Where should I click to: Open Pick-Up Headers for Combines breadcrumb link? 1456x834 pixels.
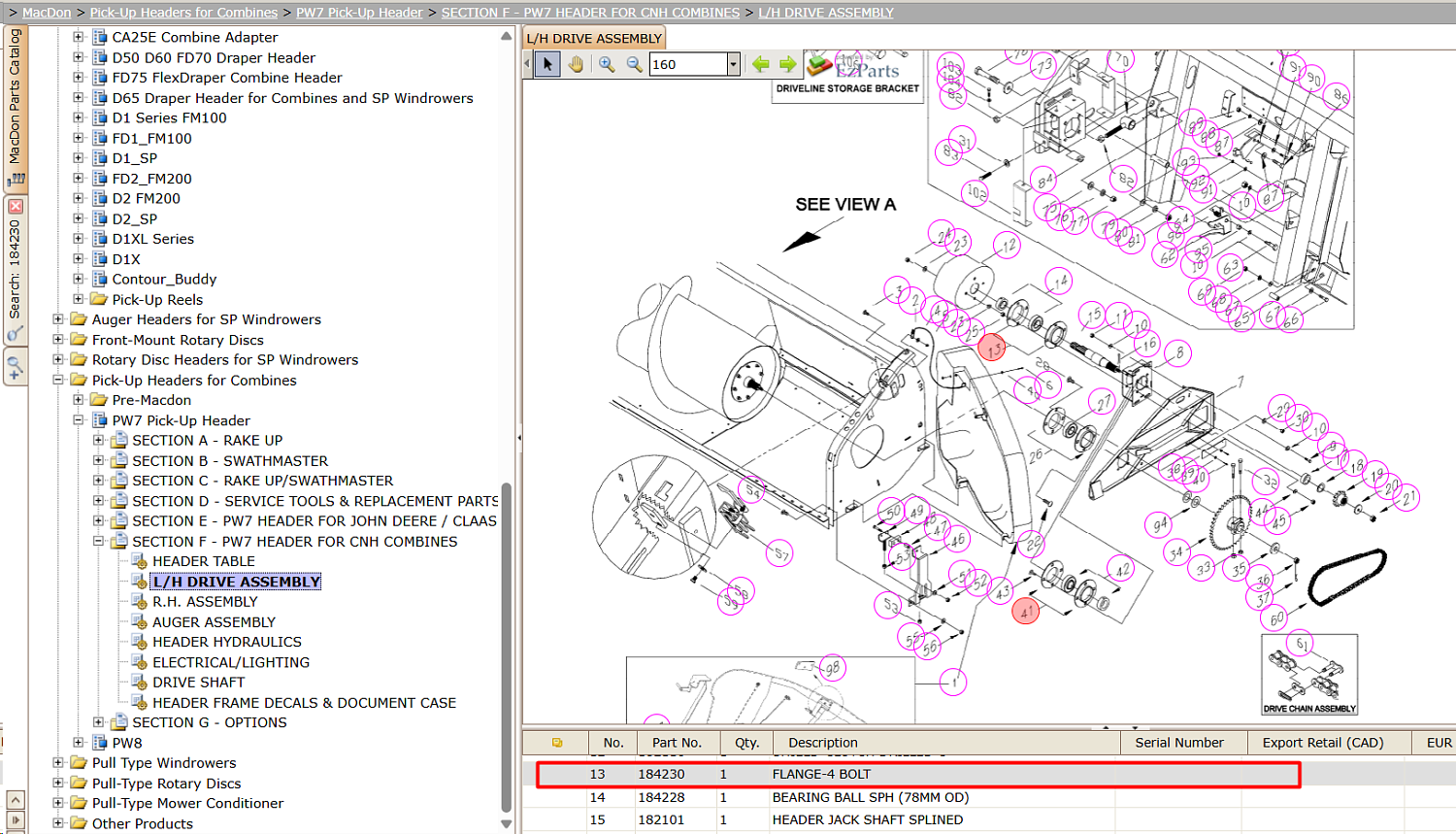183,13
